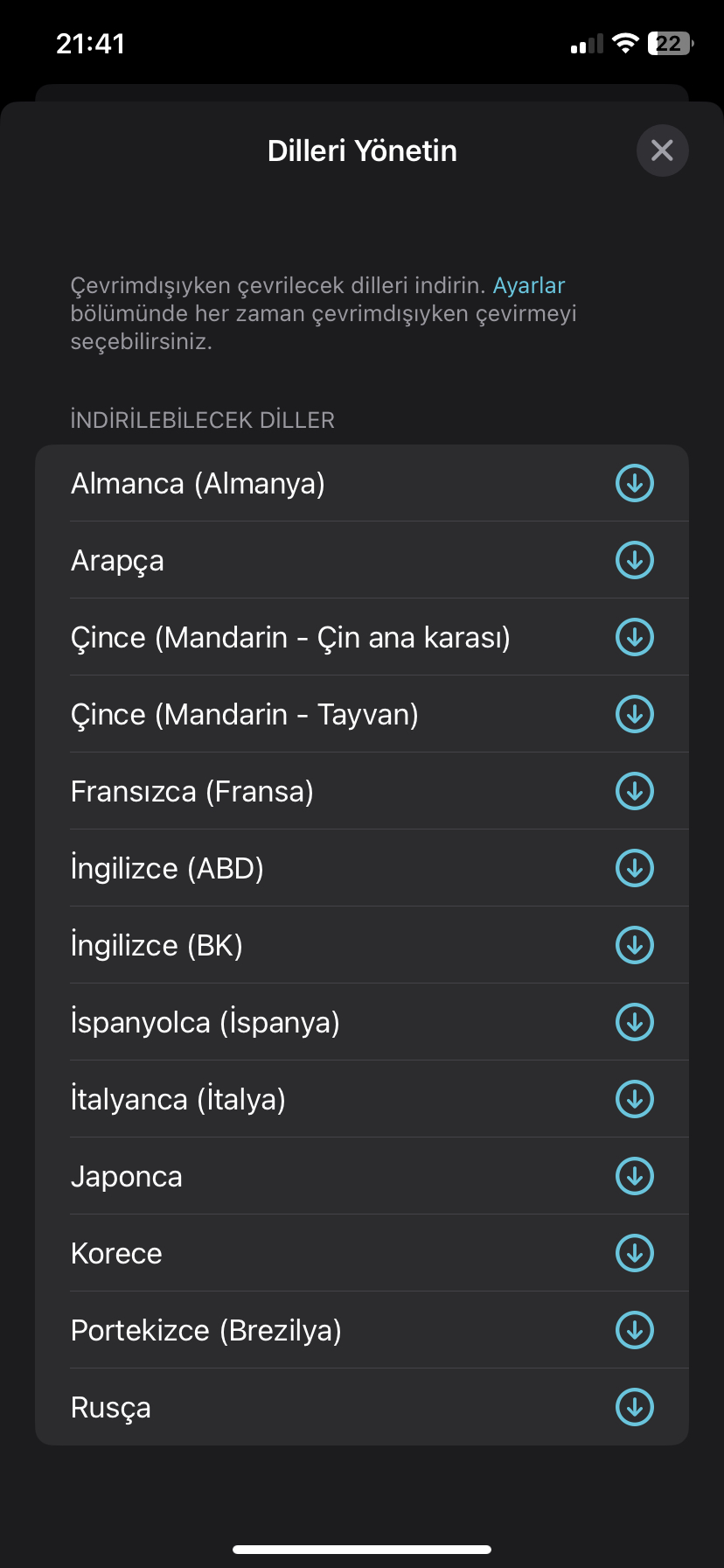Tap the home indicator bar
Screen dimensions: 724x1568
pyautogui.click(x=362, y=1550)
